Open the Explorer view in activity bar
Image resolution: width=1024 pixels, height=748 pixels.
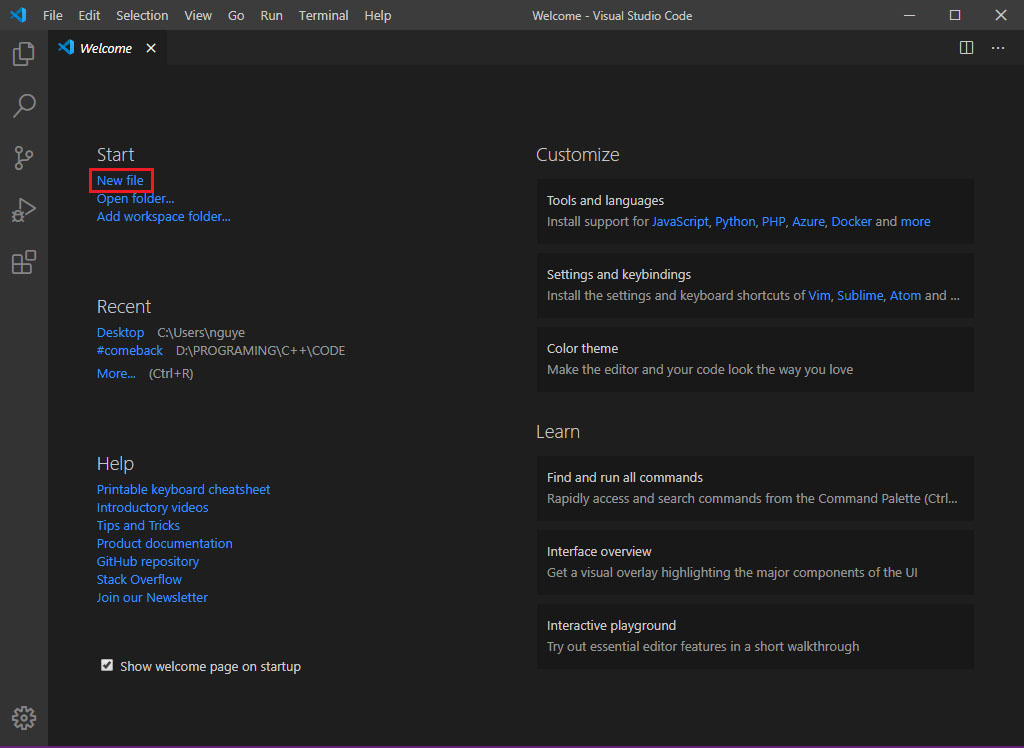[23, 54]
